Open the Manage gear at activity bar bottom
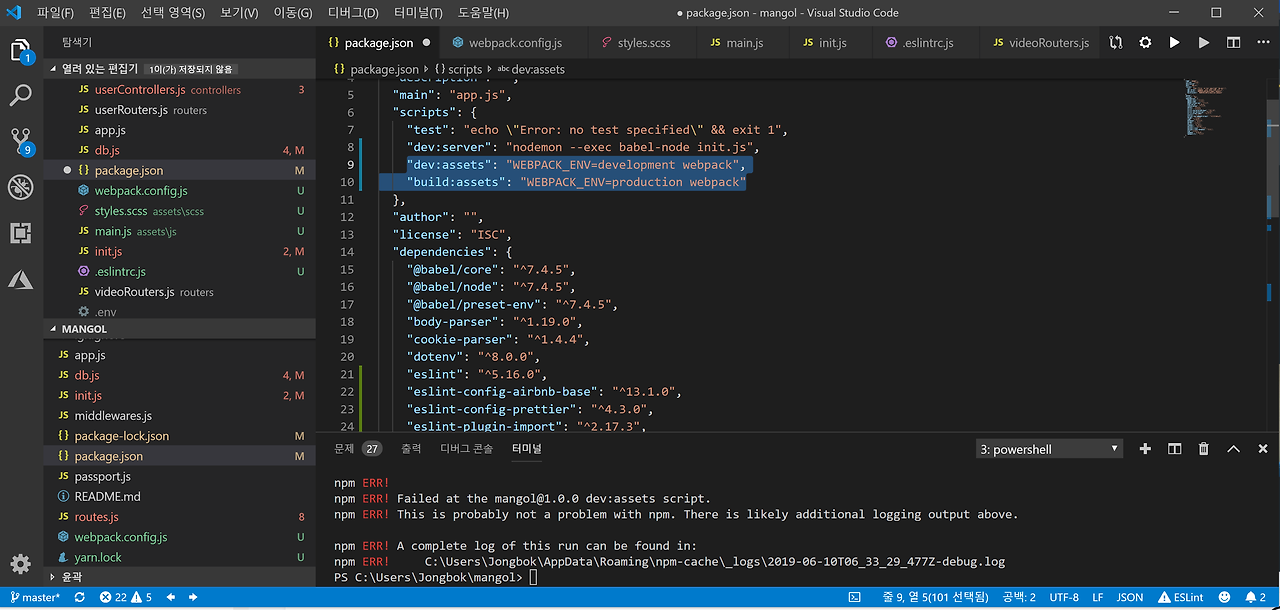Screen dimensions: 1280x610 (x=21, y=565)
